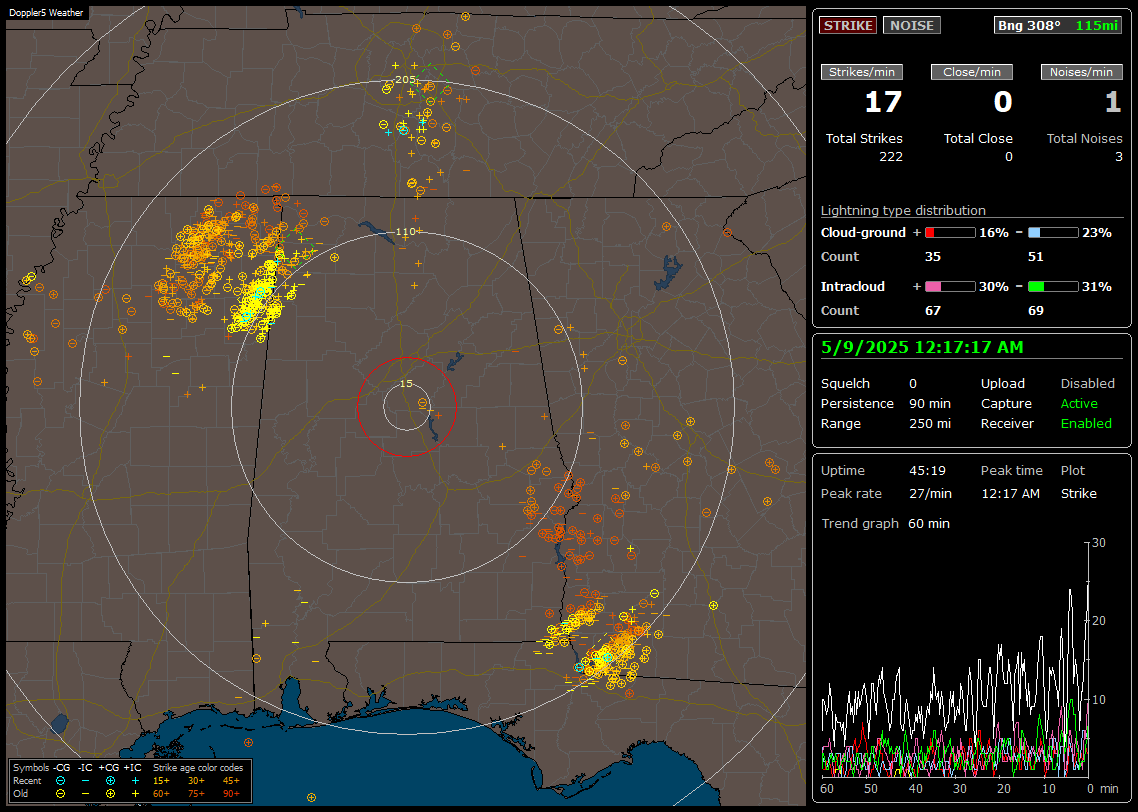Click the noises per minute value 1
Screen dimensions: 1138x812
[1113, 102]
